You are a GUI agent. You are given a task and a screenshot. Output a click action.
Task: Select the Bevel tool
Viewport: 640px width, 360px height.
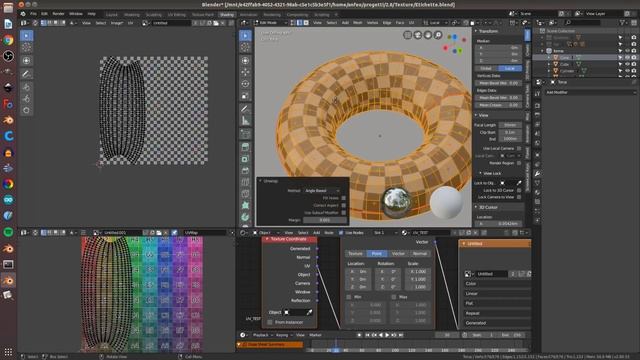pyautogui.click(x=245, y=171)
